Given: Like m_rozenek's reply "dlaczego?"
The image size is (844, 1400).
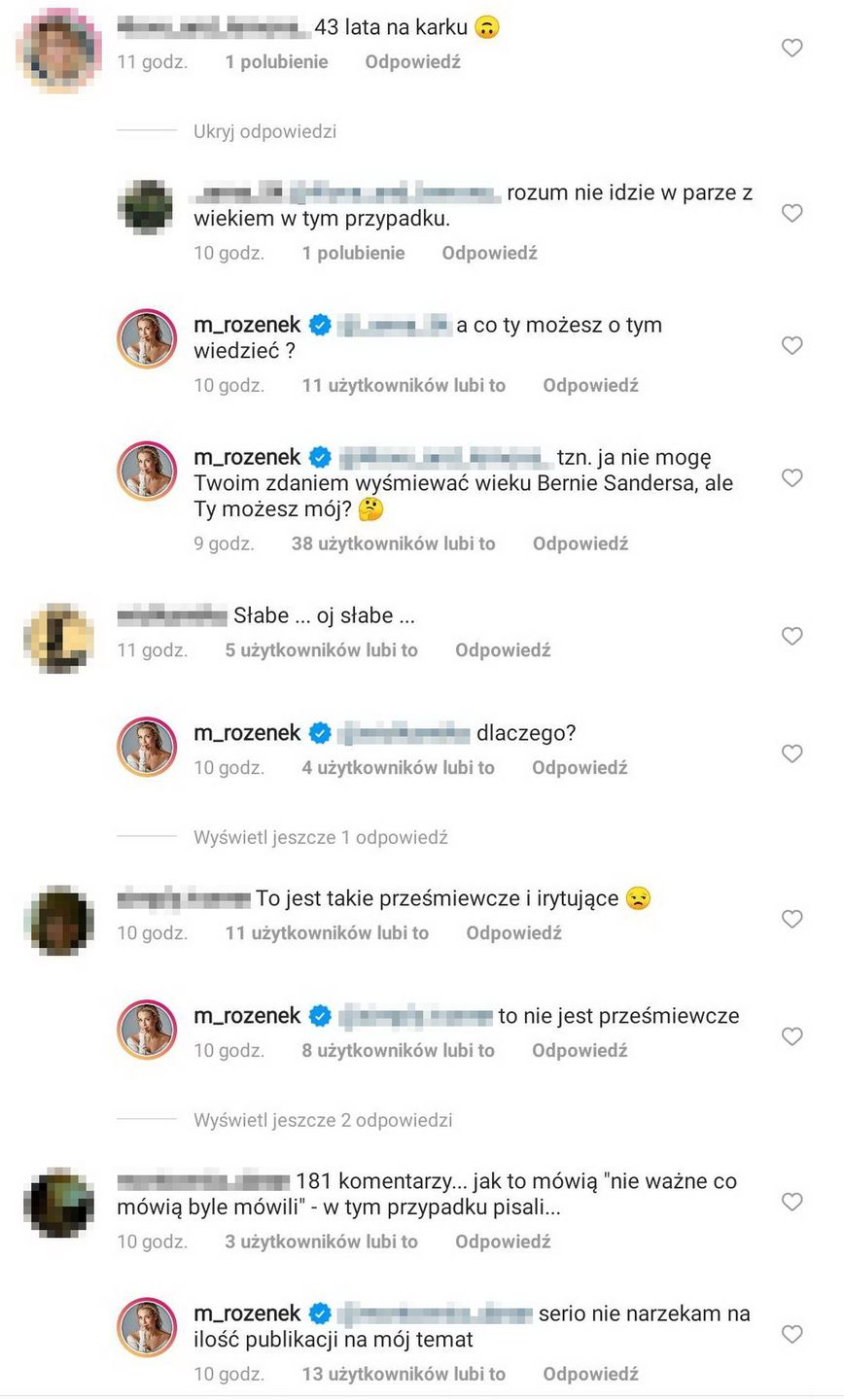Looking at the screenshot, I should pyautogui.click(x=791, y=753).
